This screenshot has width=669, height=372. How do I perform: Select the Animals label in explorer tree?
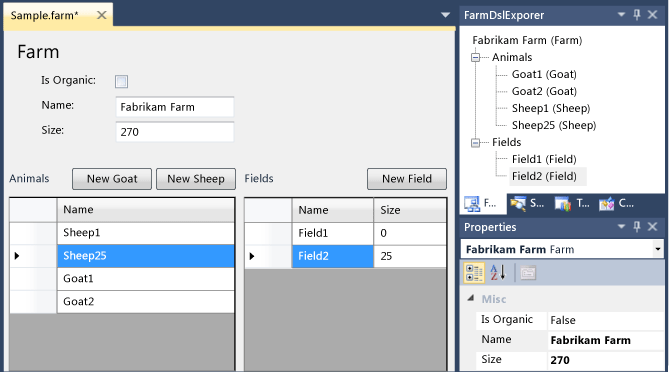pyautogui.click(x=512, y=57)
